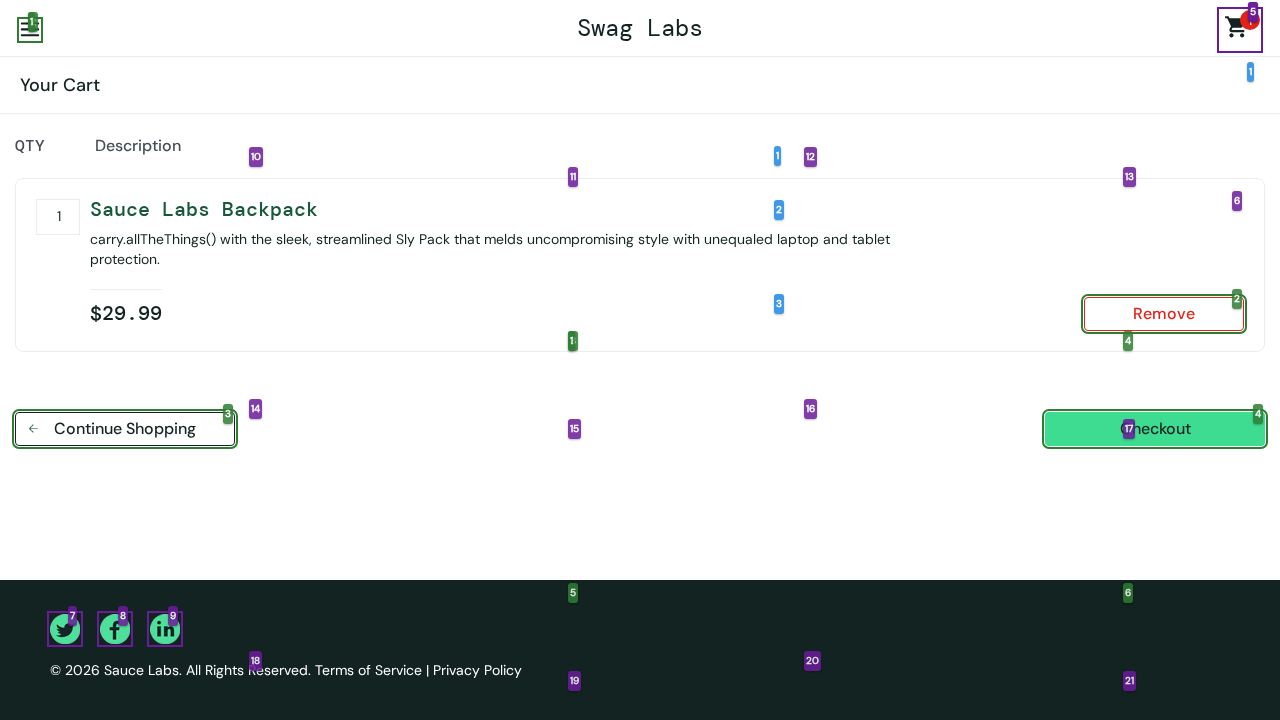Open the Facebook social icon

[x=115, y=629]
